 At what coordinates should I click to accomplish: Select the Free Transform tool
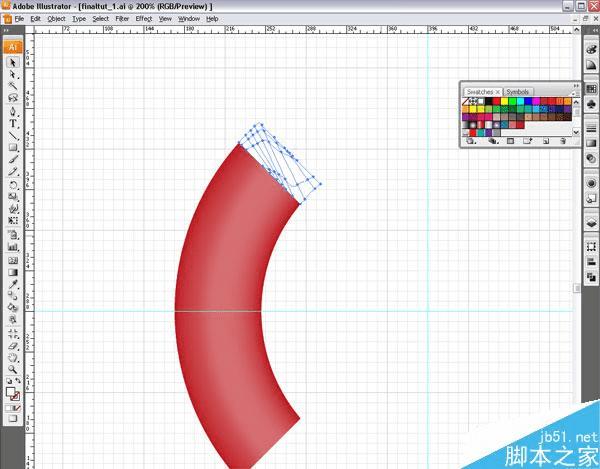tap(13, 220)
